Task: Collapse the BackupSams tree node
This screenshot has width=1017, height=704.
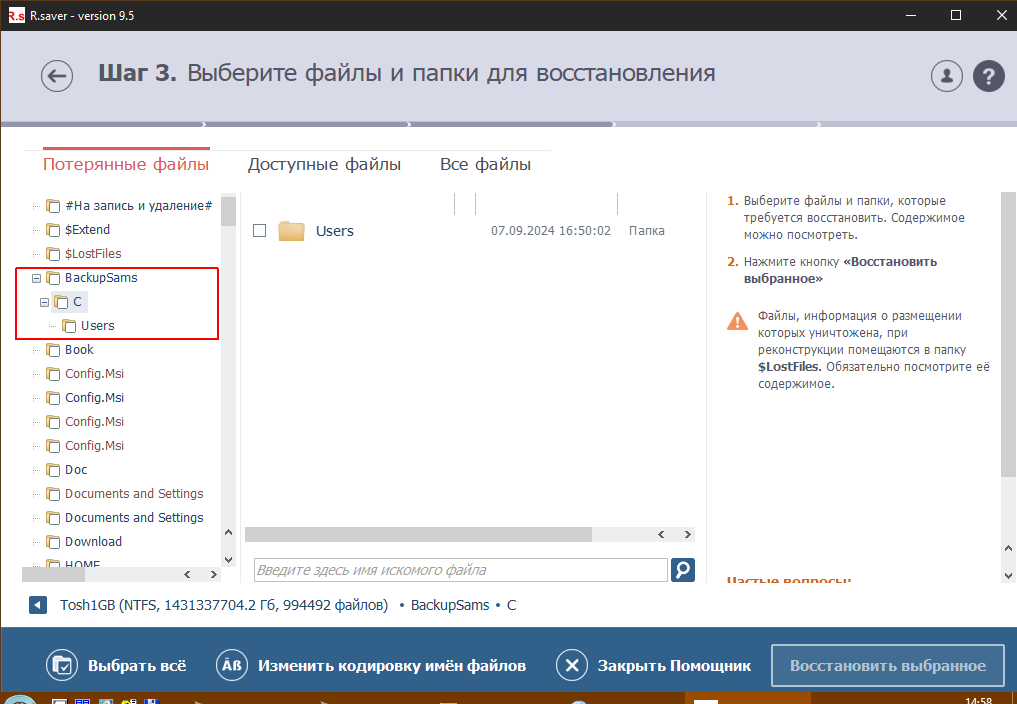Action: tap(37, 278)
